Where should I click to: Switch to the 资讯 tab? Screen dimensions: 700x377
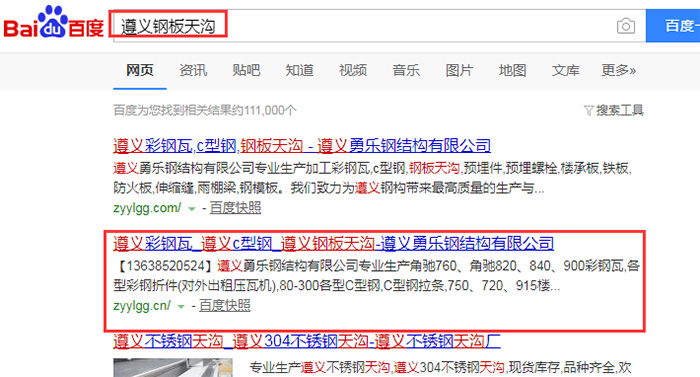point(193,70)
